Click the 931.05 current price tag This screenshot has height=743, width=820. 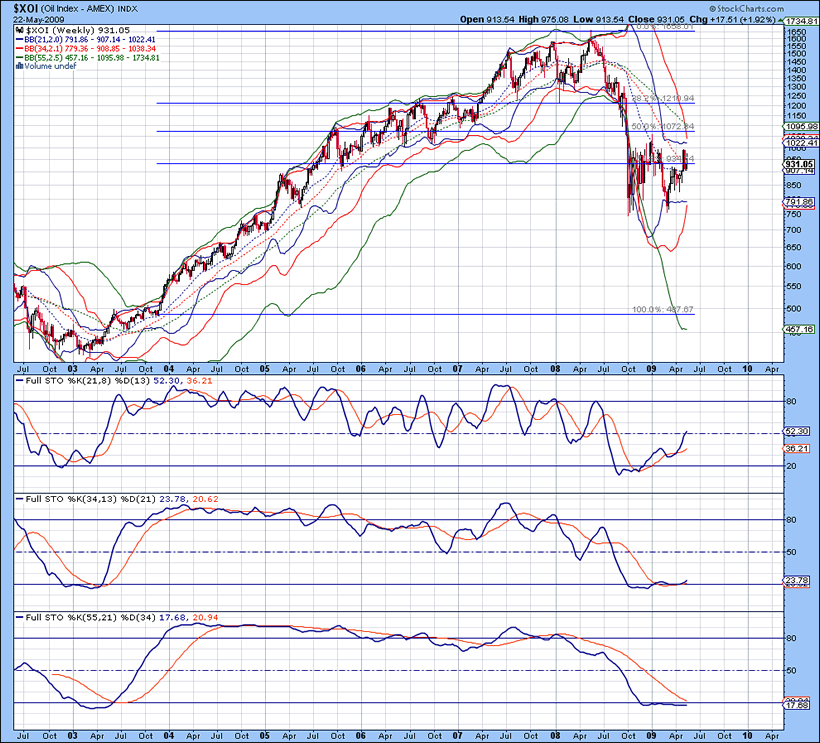[799, 164]
